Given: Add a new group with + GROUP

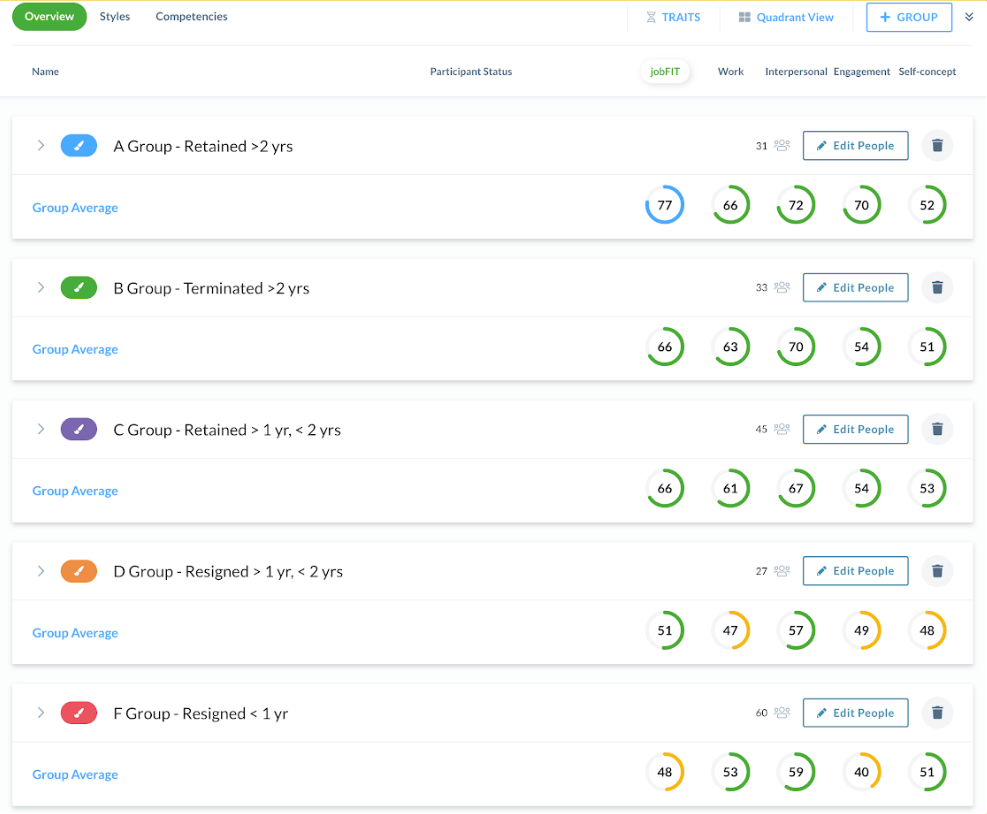Looking at the screenshot, I should (x=908, y=17).
